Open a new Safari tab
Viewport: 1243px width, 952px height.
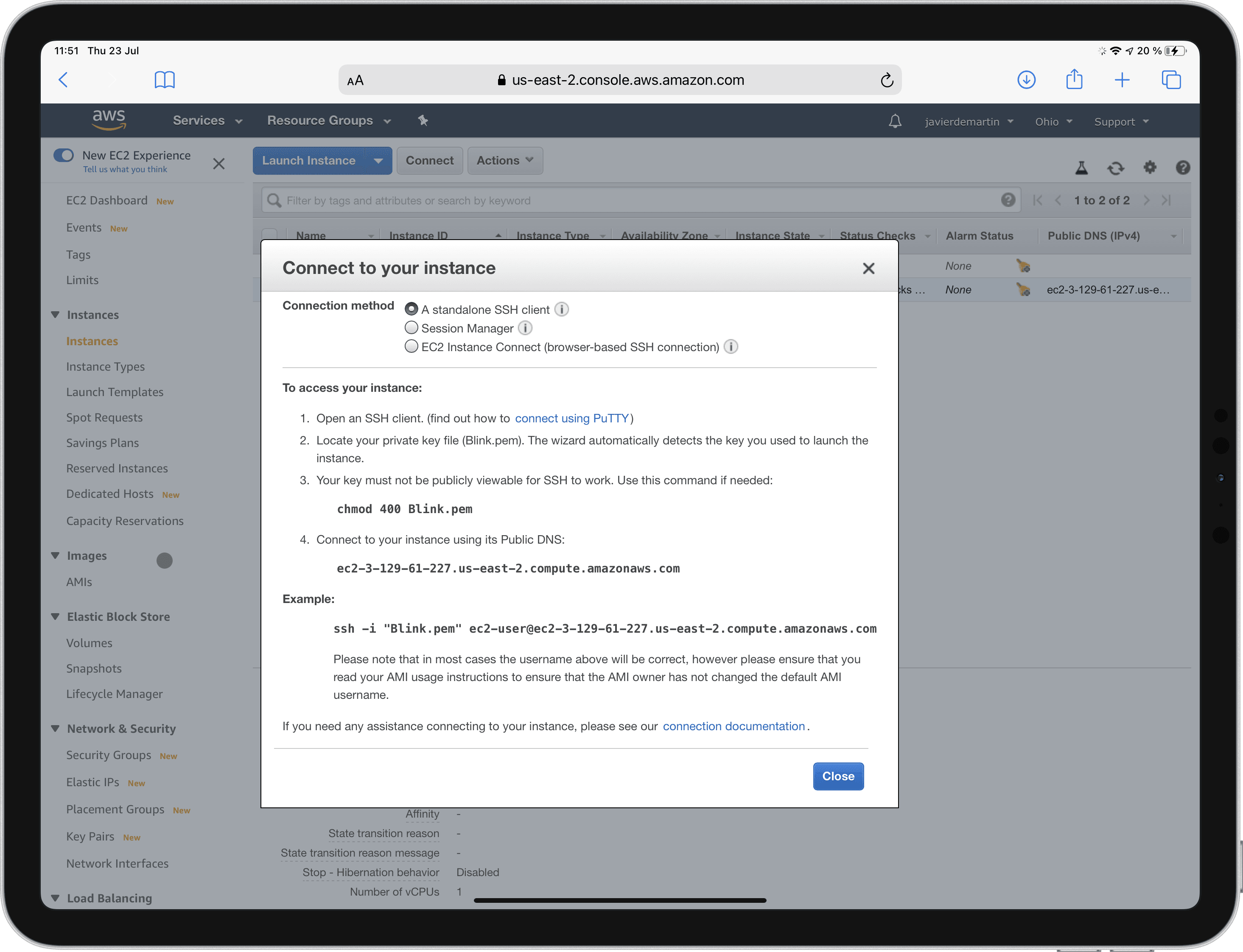[x=1122, y=80]
